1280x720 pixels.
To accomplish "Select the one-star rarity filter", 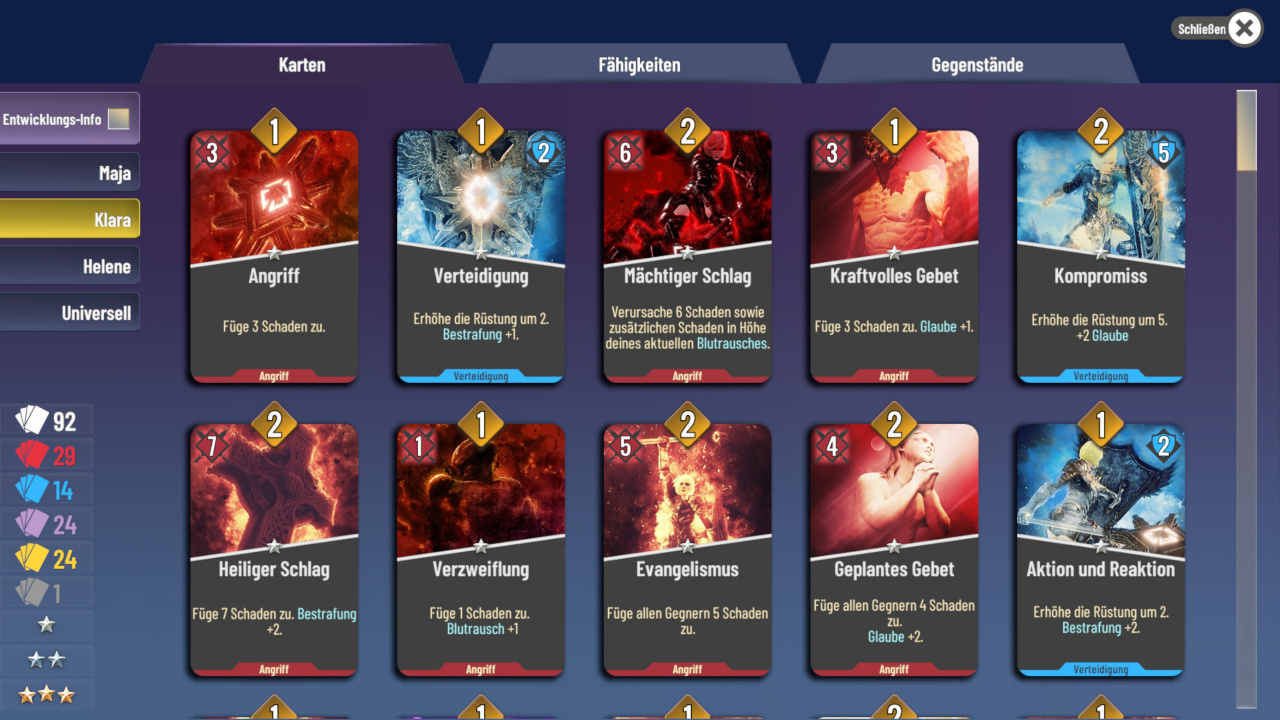I will [47, 626].
